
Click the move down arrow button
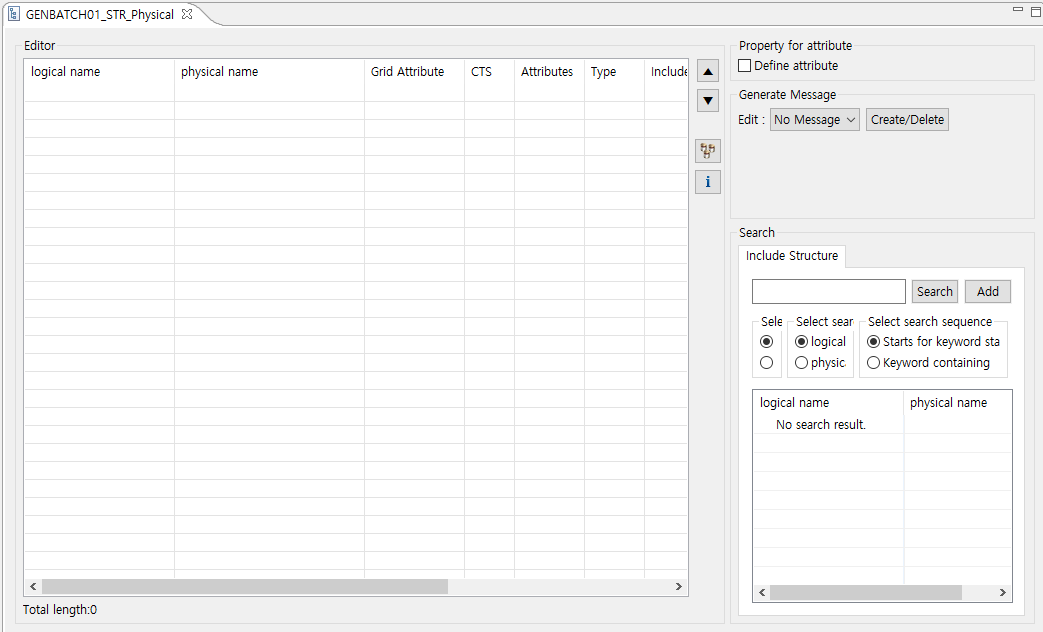pos(708,101)
